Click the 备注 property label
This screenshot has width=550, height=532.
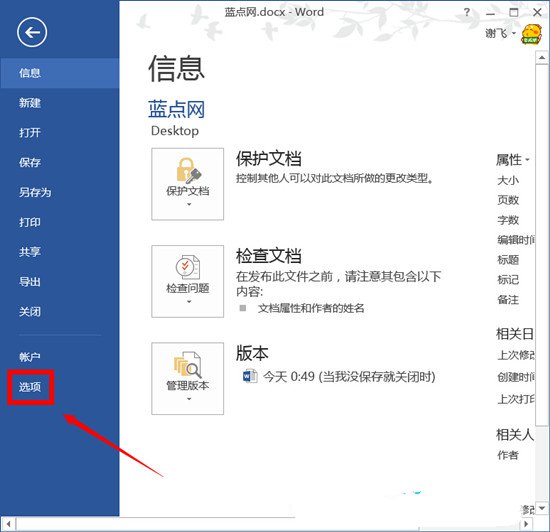point(508,300)
